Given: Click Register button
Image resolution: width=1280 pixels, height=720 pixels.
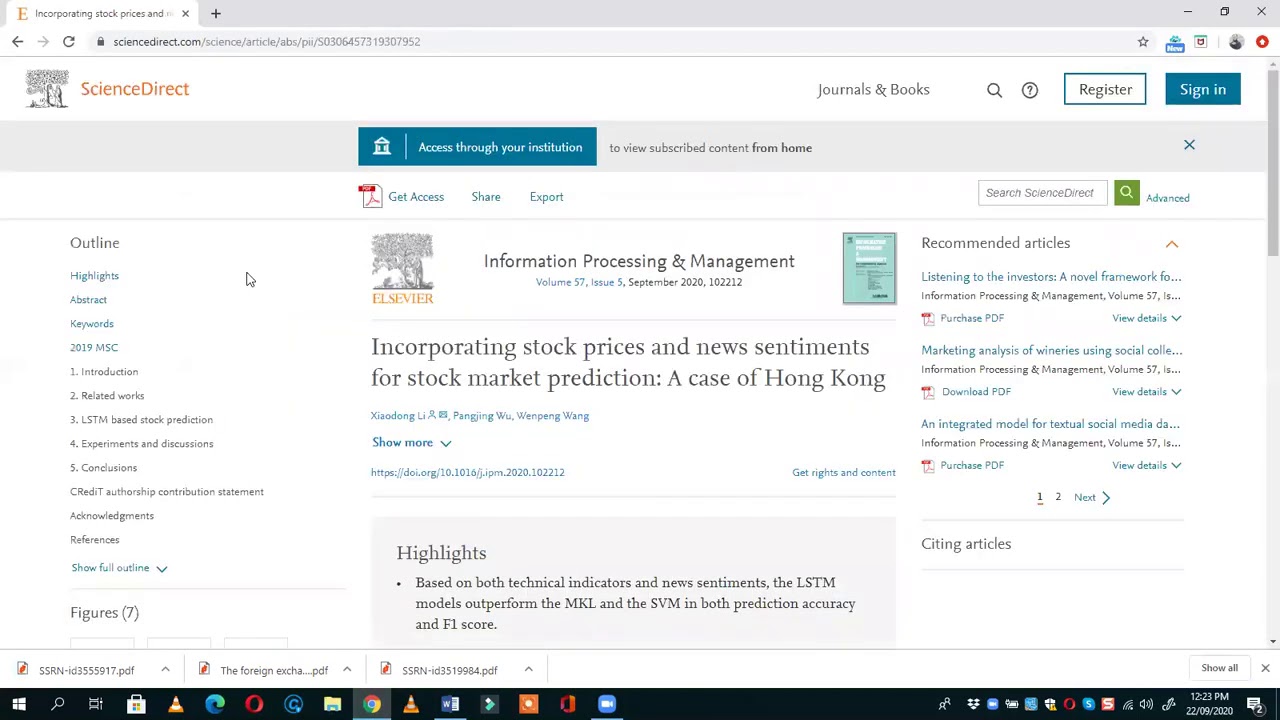Looking at the screenshot, I should [1105, 90].
